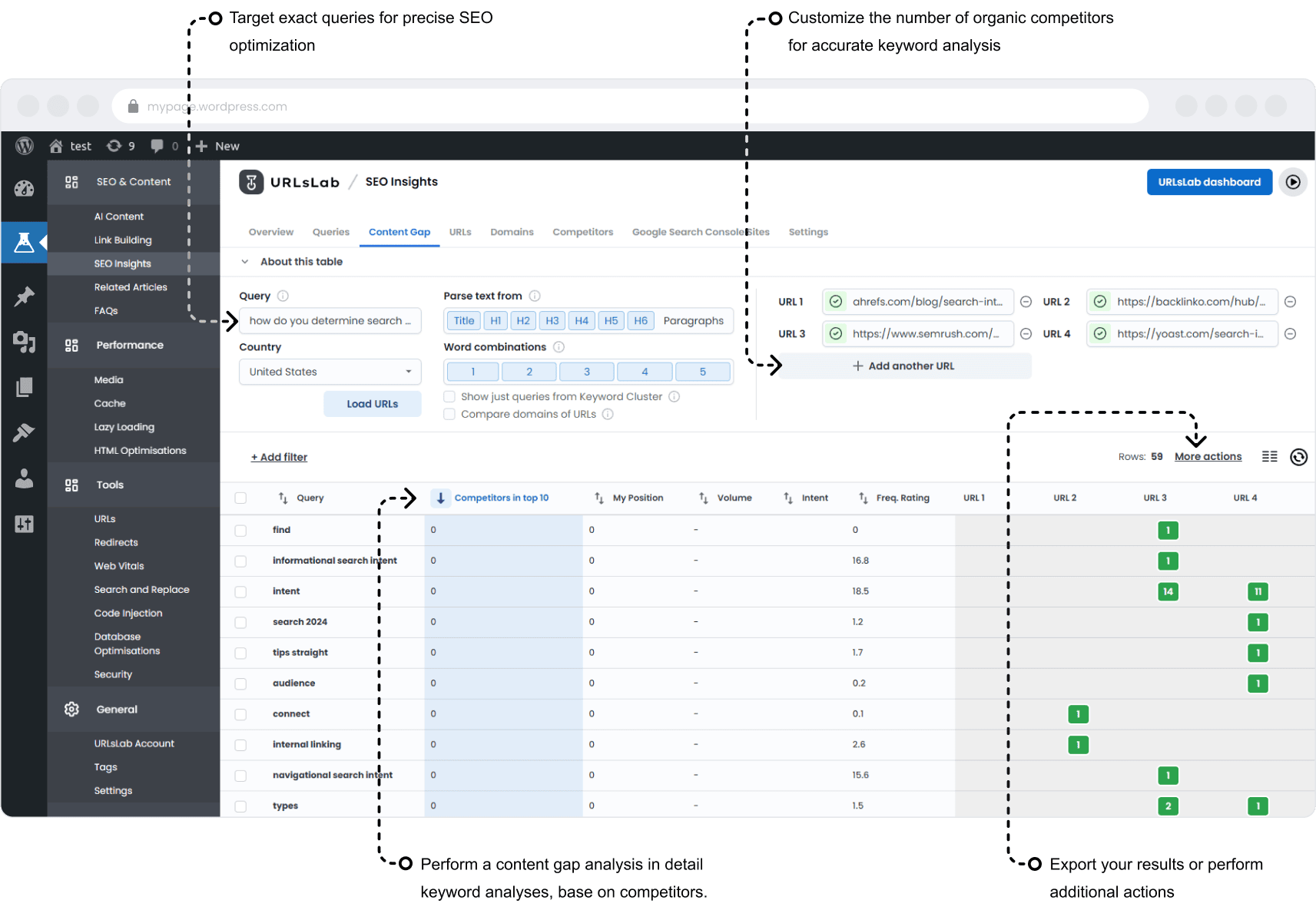Click the WordPress logo icon

click(25, 146)
